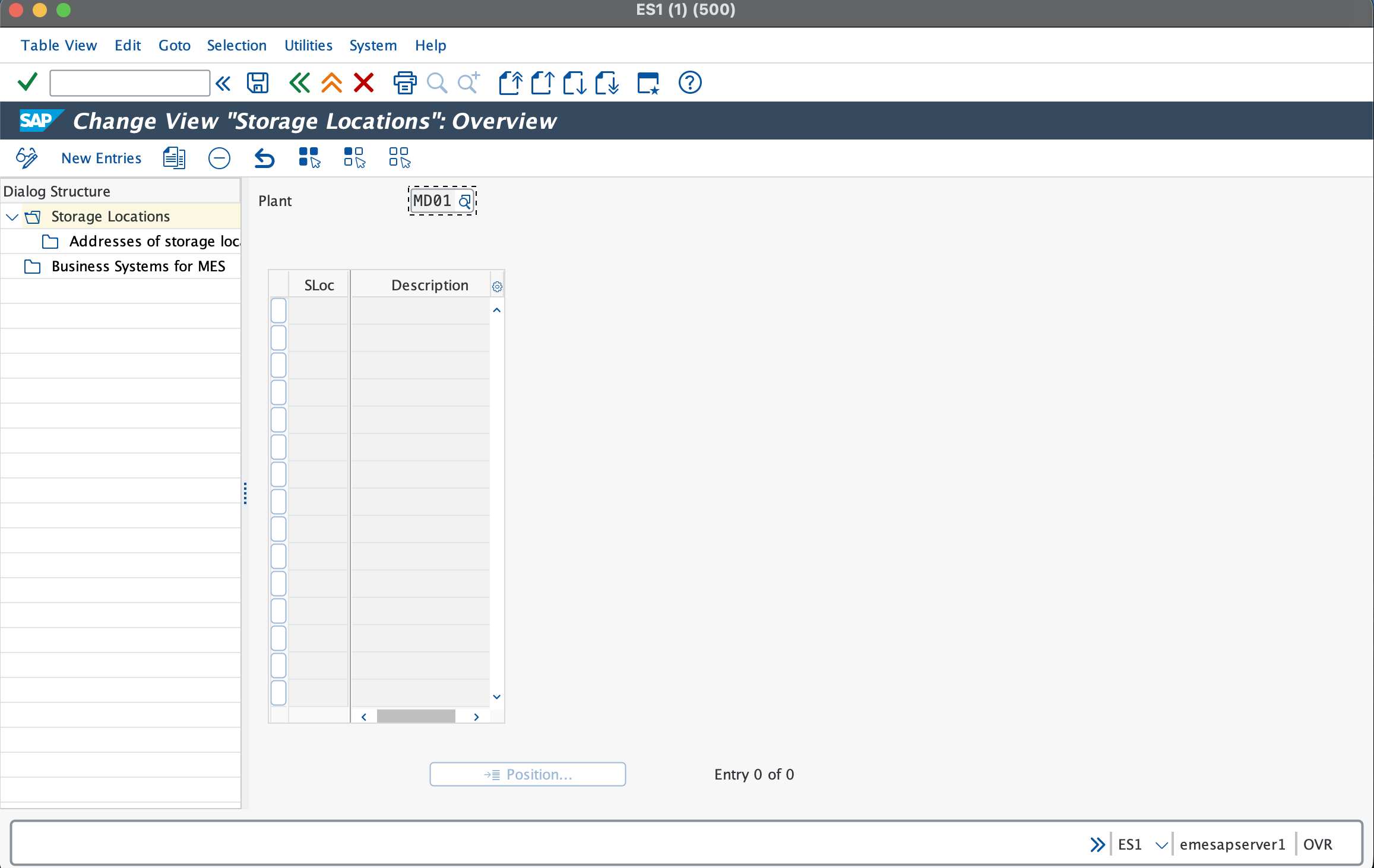The image size is (1374, 868).
Task: Select the last table row selector
Action: tap(278, 693)
